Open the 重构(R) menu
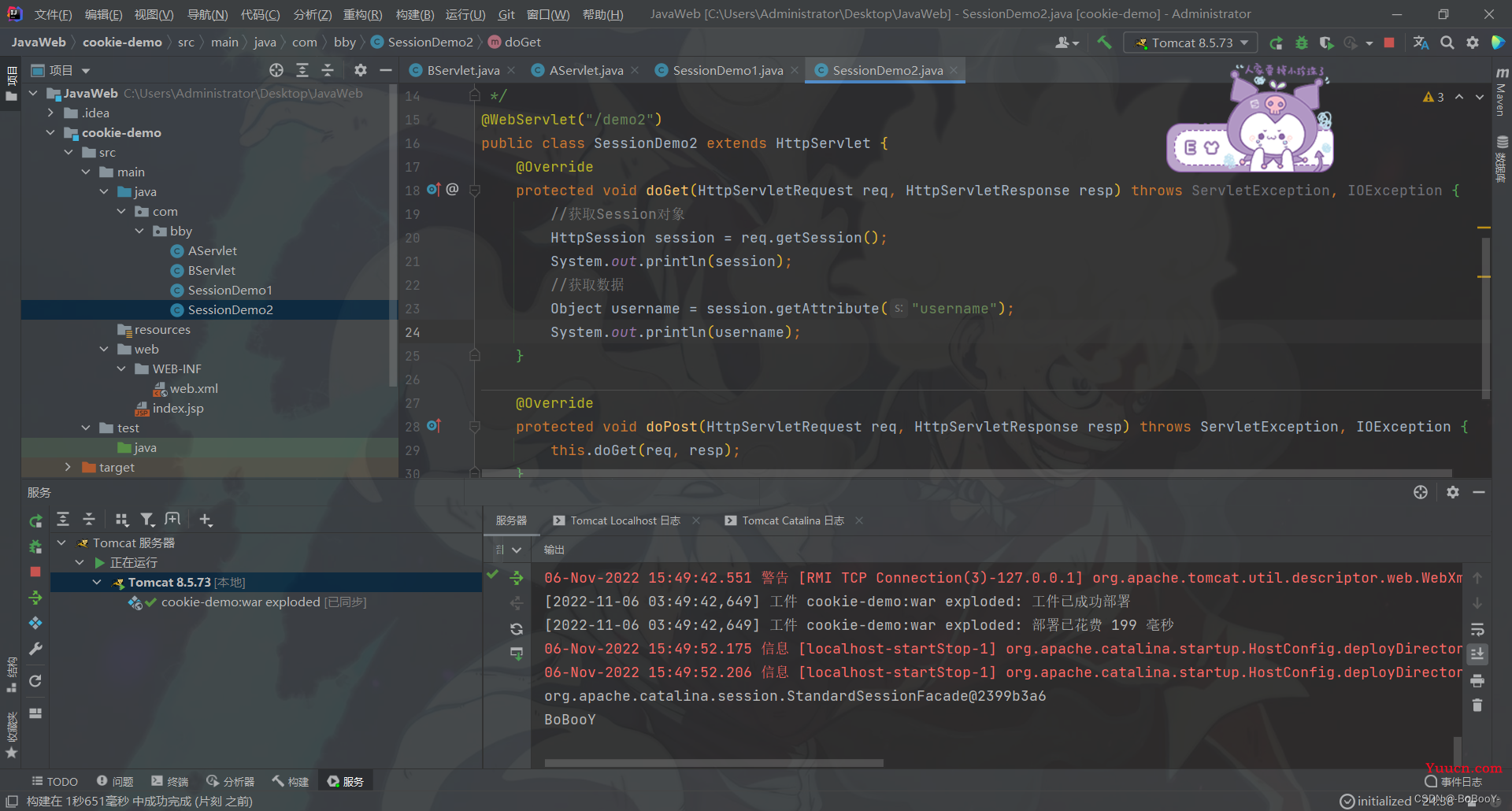 click(x=362, y=14)
